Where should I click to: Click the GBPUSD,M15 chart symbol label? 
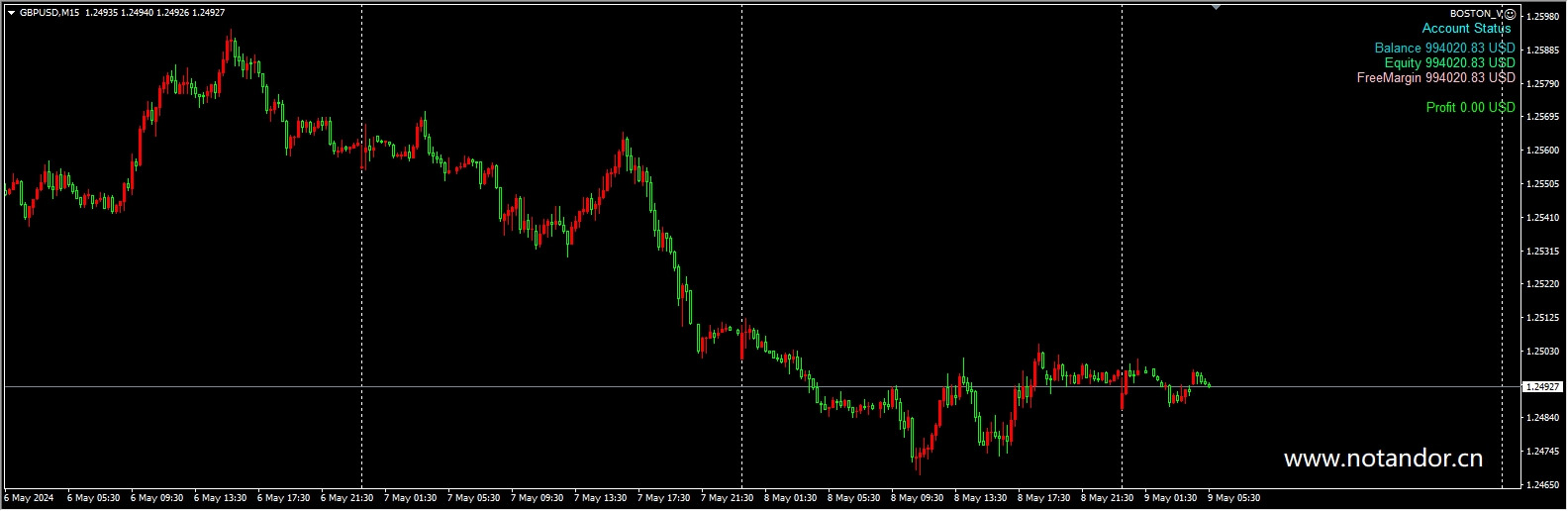click(x=49, y=13)
